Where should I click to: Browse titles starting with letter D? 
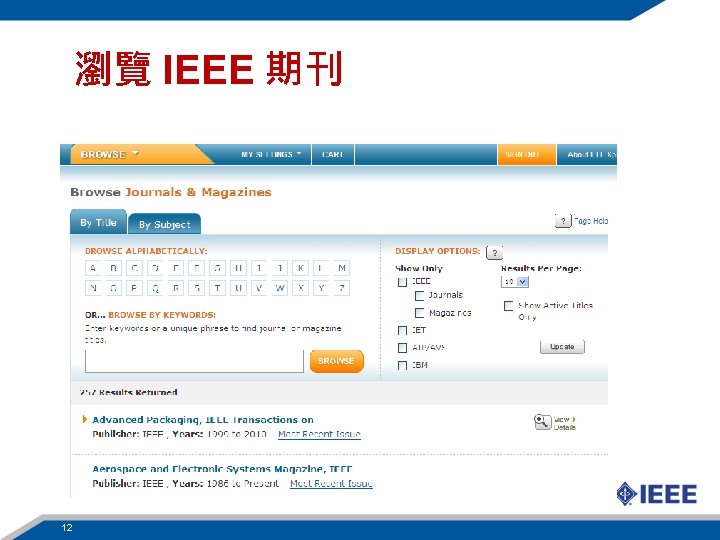tap(155, 268)
